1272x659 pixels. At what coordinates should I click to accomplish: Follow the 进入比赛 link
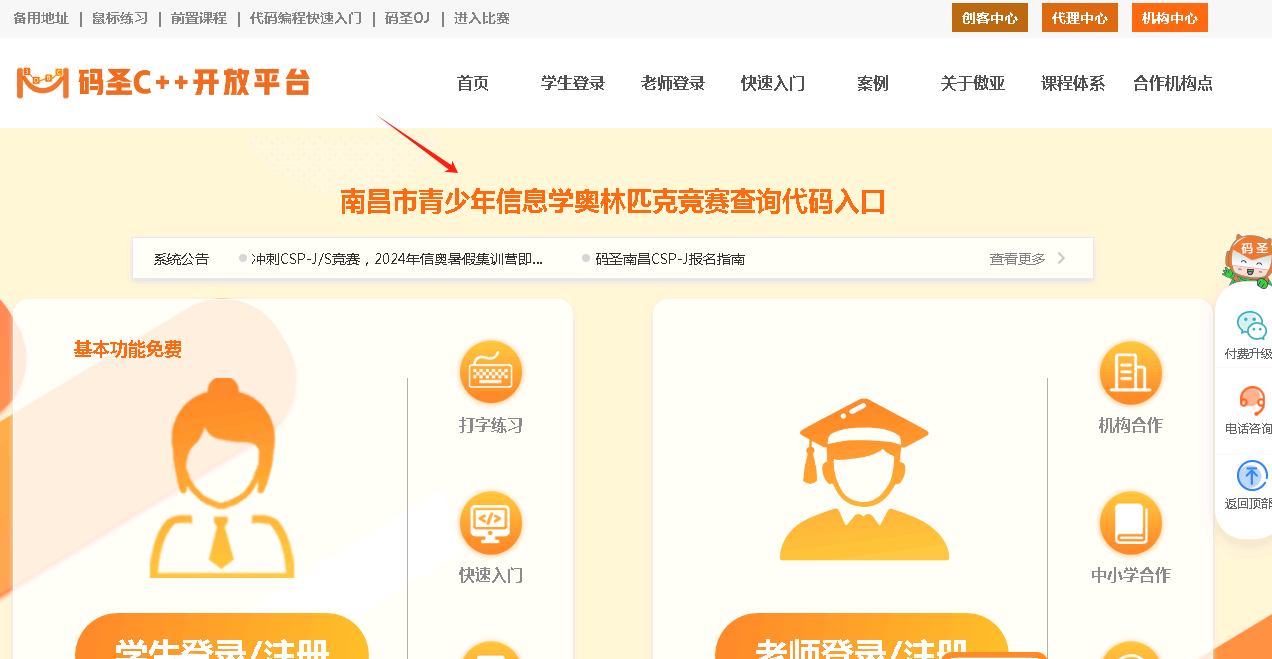[x=481, y=18]
